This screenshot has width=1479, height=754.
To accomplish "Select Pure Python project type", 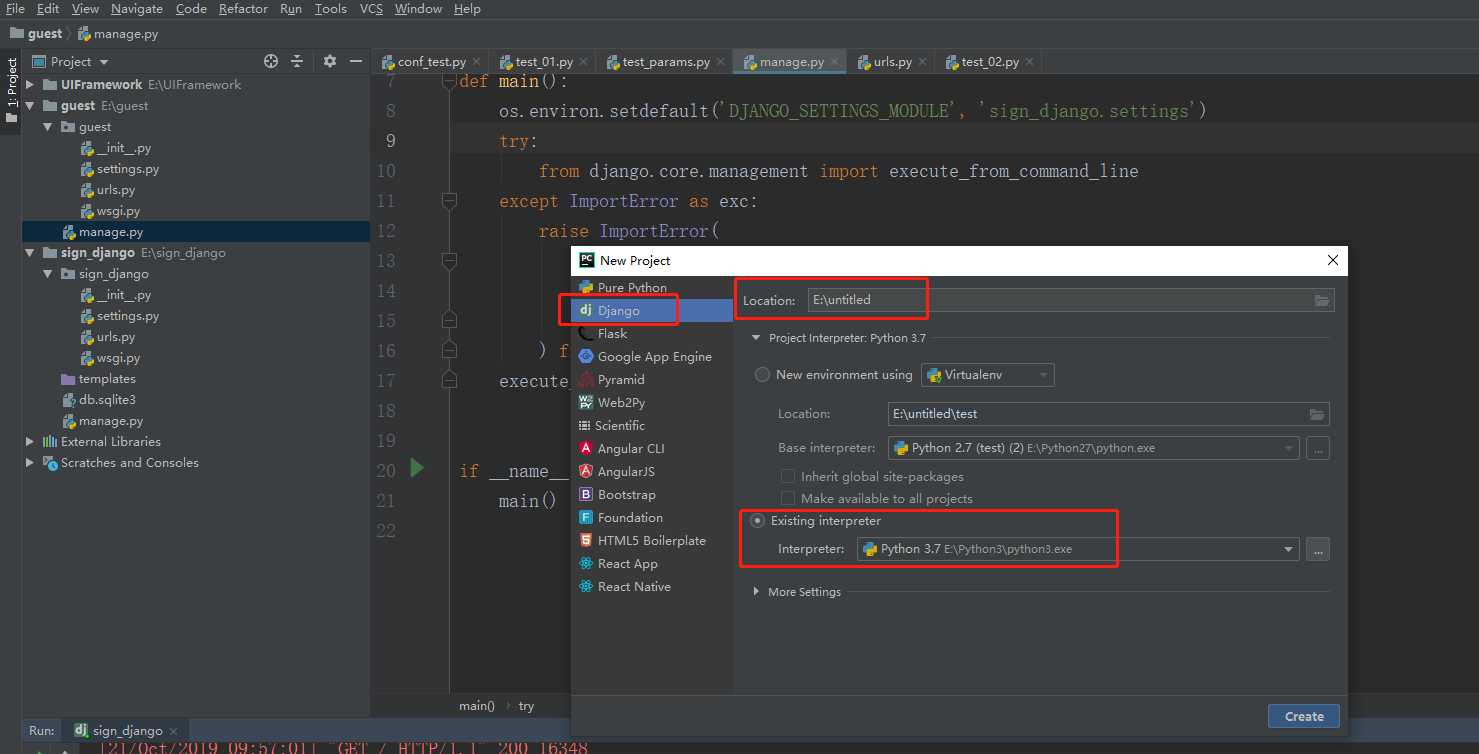I will coord(631,288).
